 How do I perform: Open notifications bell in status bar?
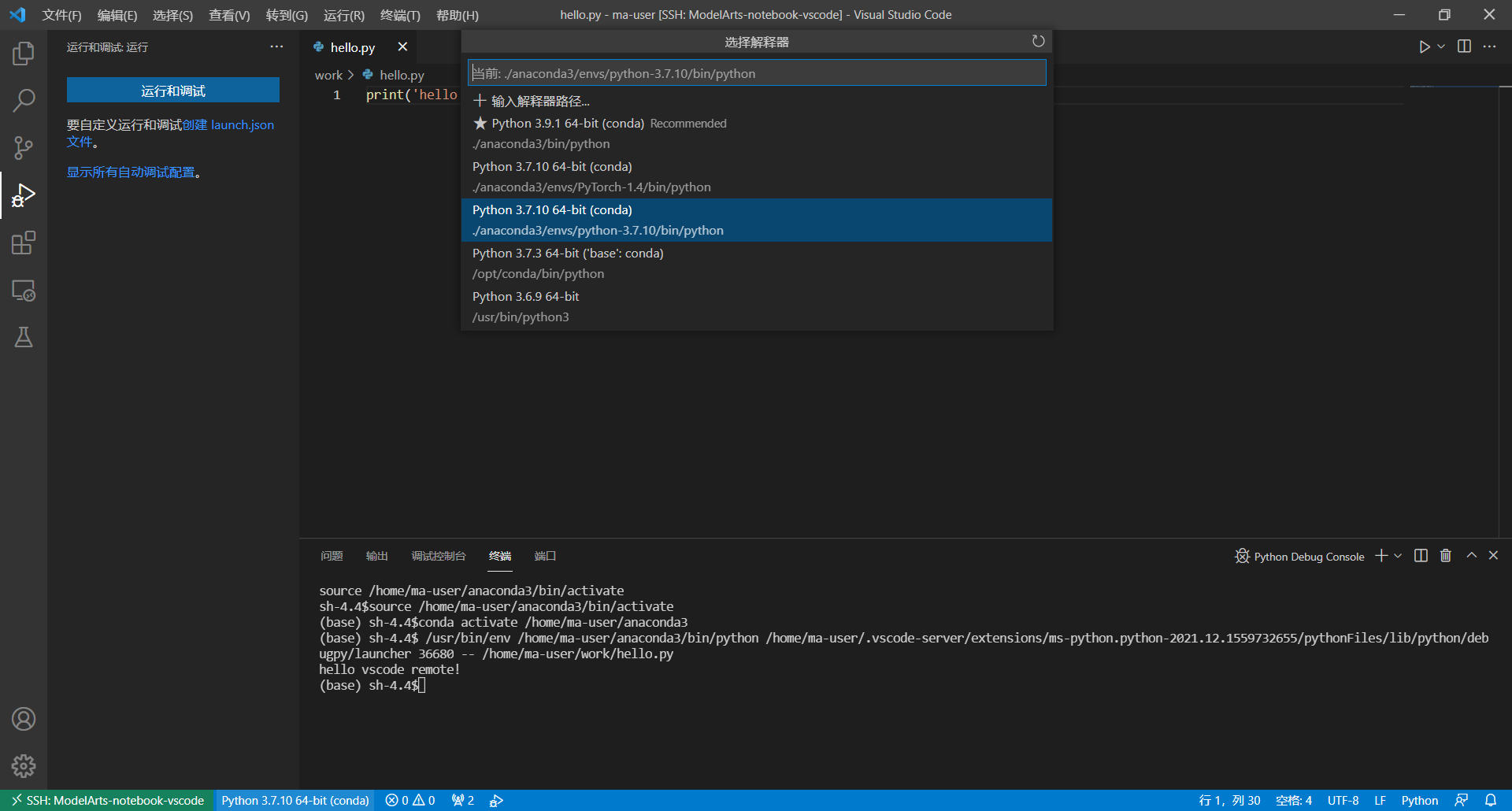[x=1491, y=800]
